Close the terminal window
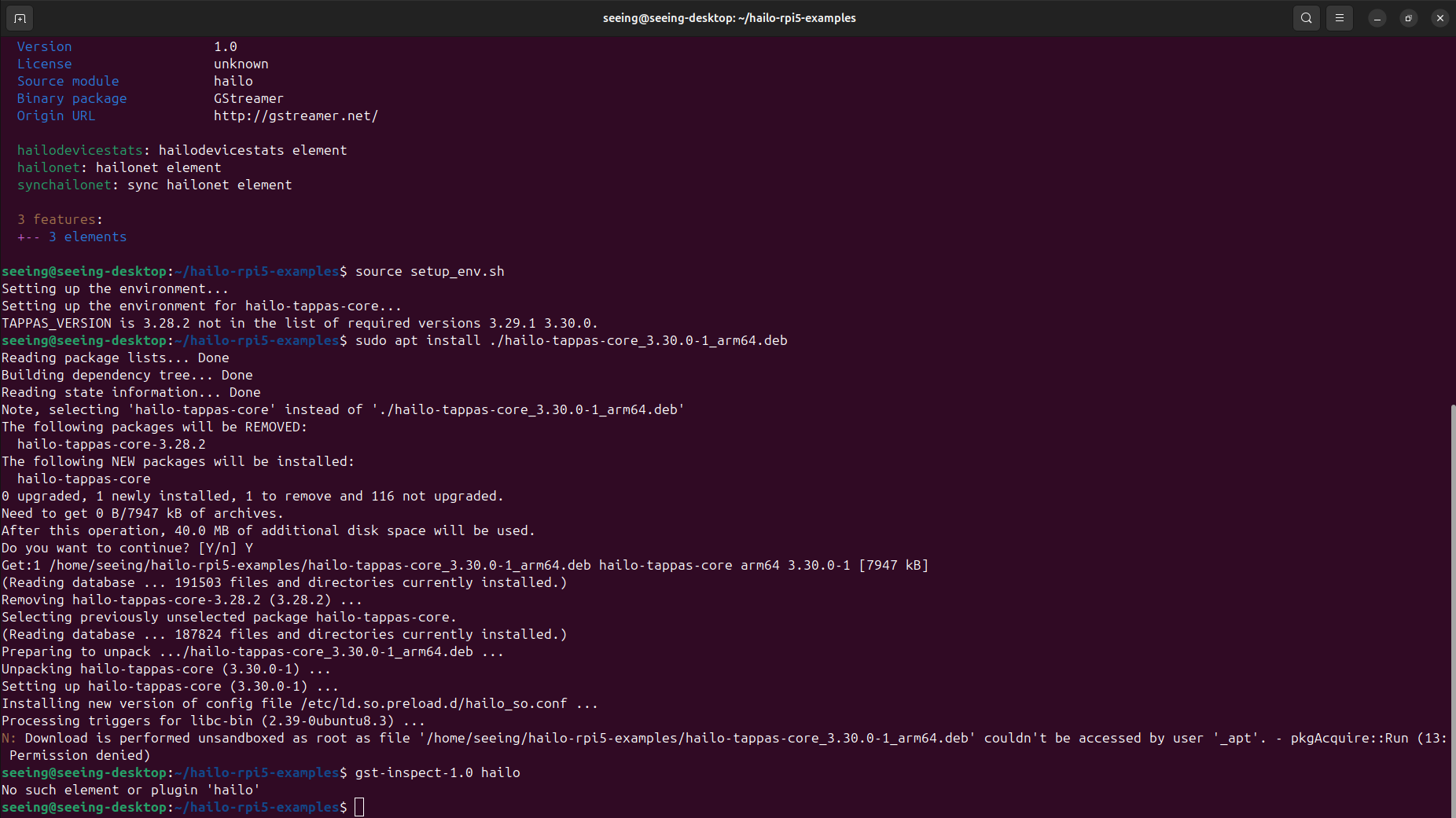The height and width of the screenshot is (818, 1456). coord(1439,18)
